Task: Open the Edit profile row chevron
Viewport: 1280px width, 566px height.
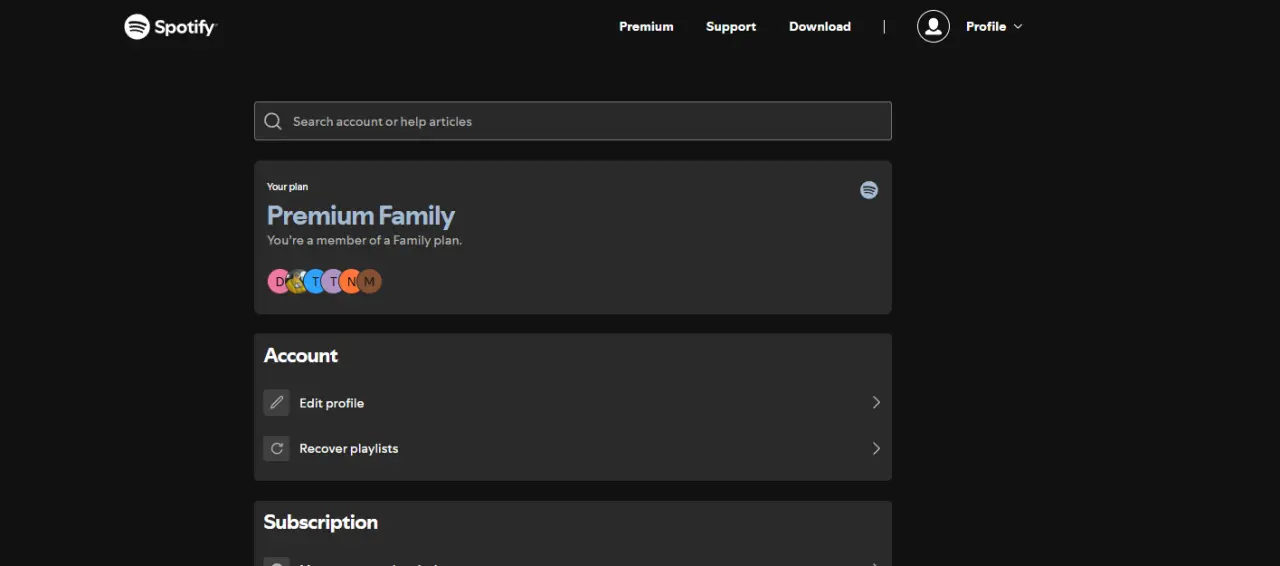Action: pos(876,402)
